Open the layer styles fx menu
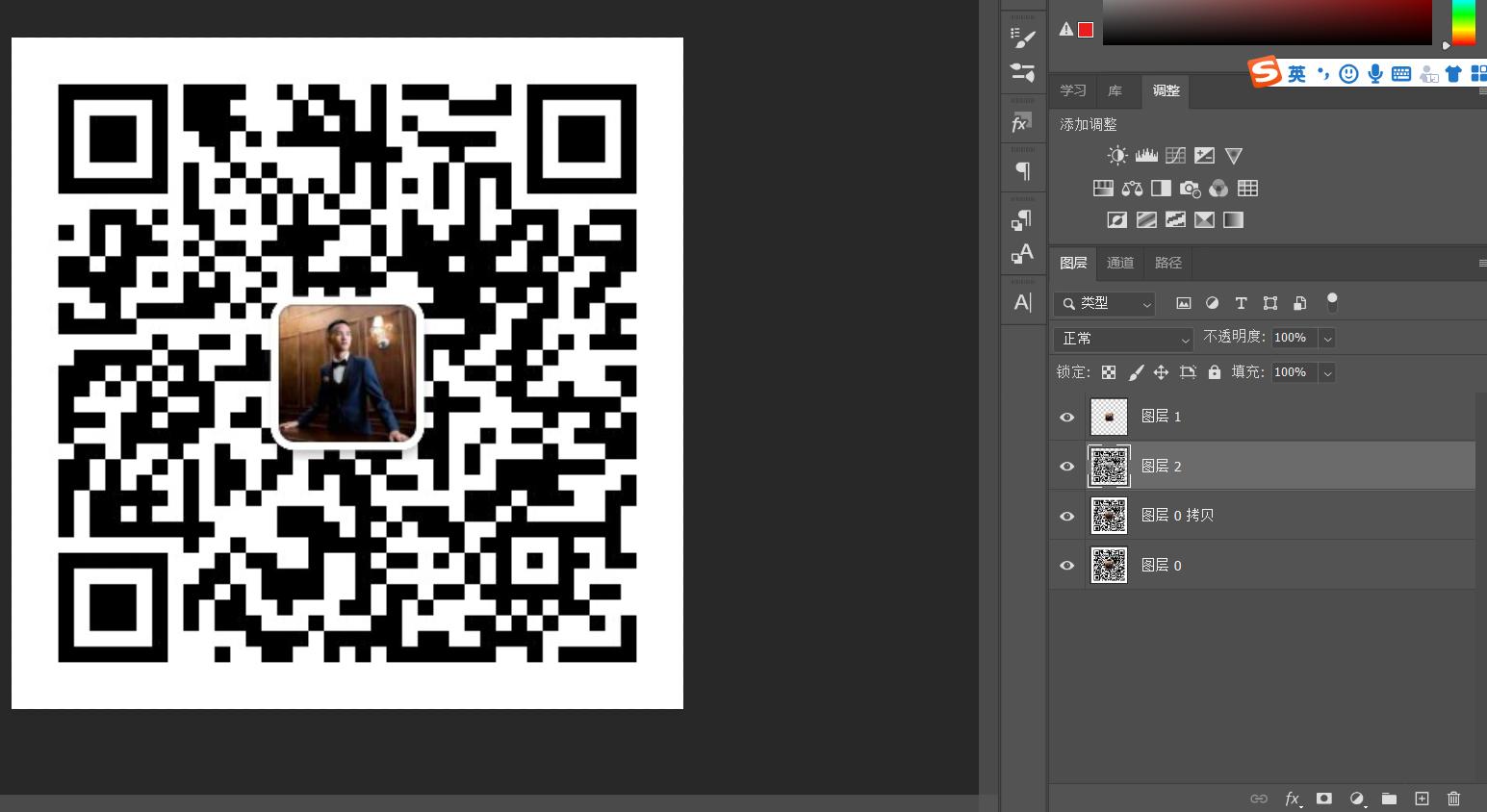This screenshot has height=812, width=1487. tap(1292, 799)
